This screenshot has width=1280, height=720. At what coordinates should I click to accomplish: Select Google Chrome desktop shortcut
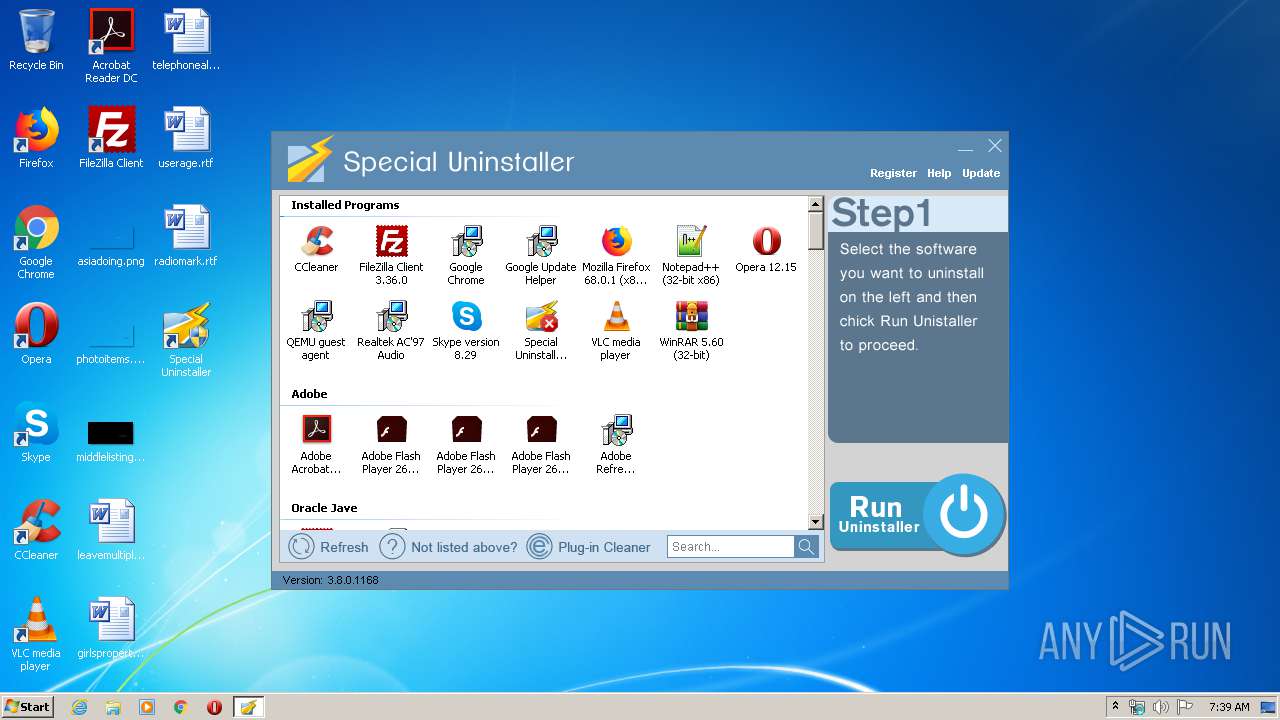click(x=36, y=242)
